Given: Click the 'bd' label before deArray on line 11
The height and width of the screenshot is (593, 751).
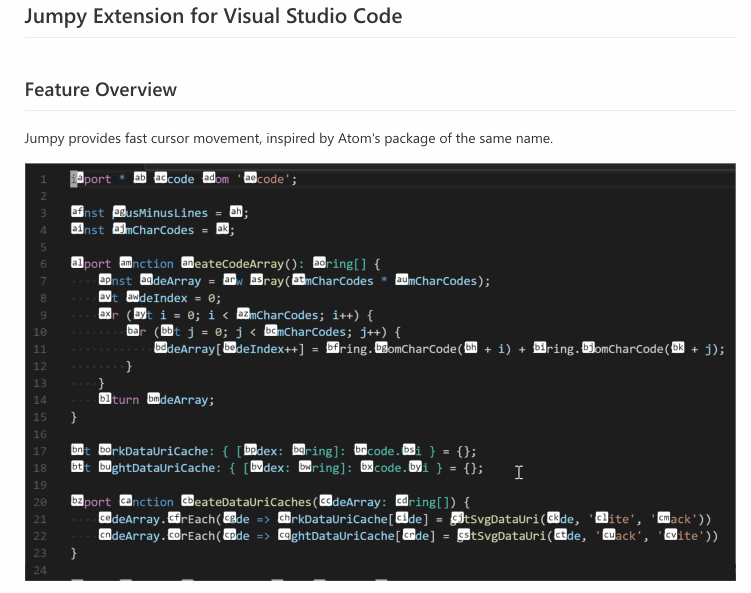Looking at the screenshot, I should tap(162, 349).
